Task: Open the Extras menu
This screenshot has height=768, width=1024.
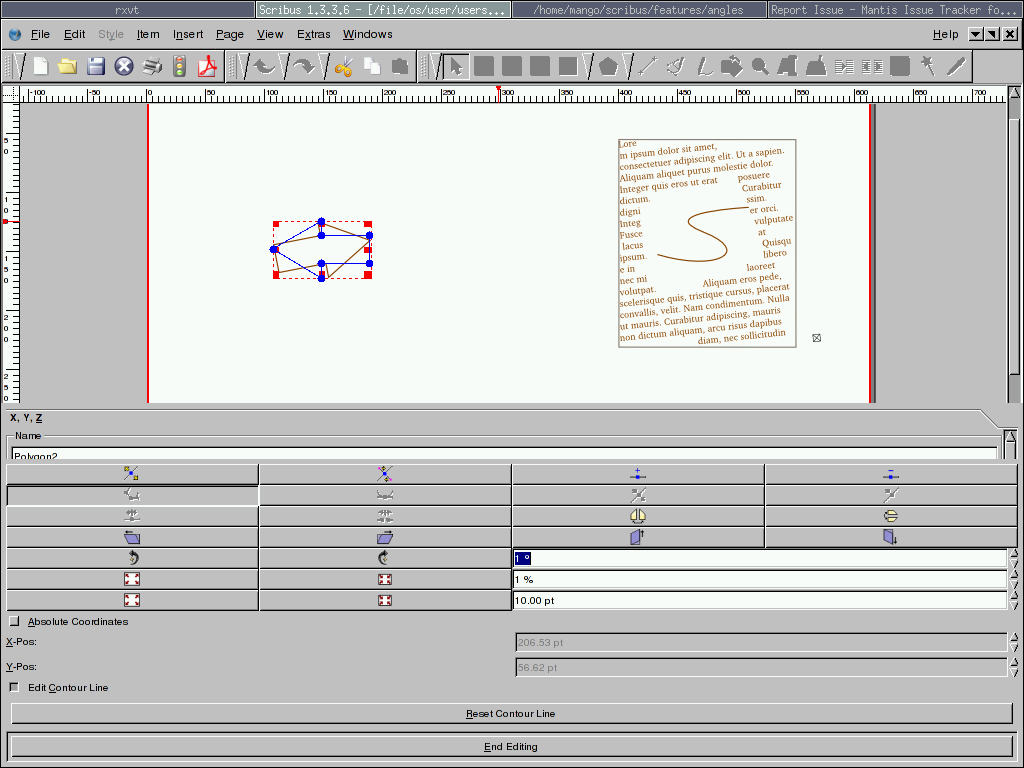Action: (x=313, y=34)
